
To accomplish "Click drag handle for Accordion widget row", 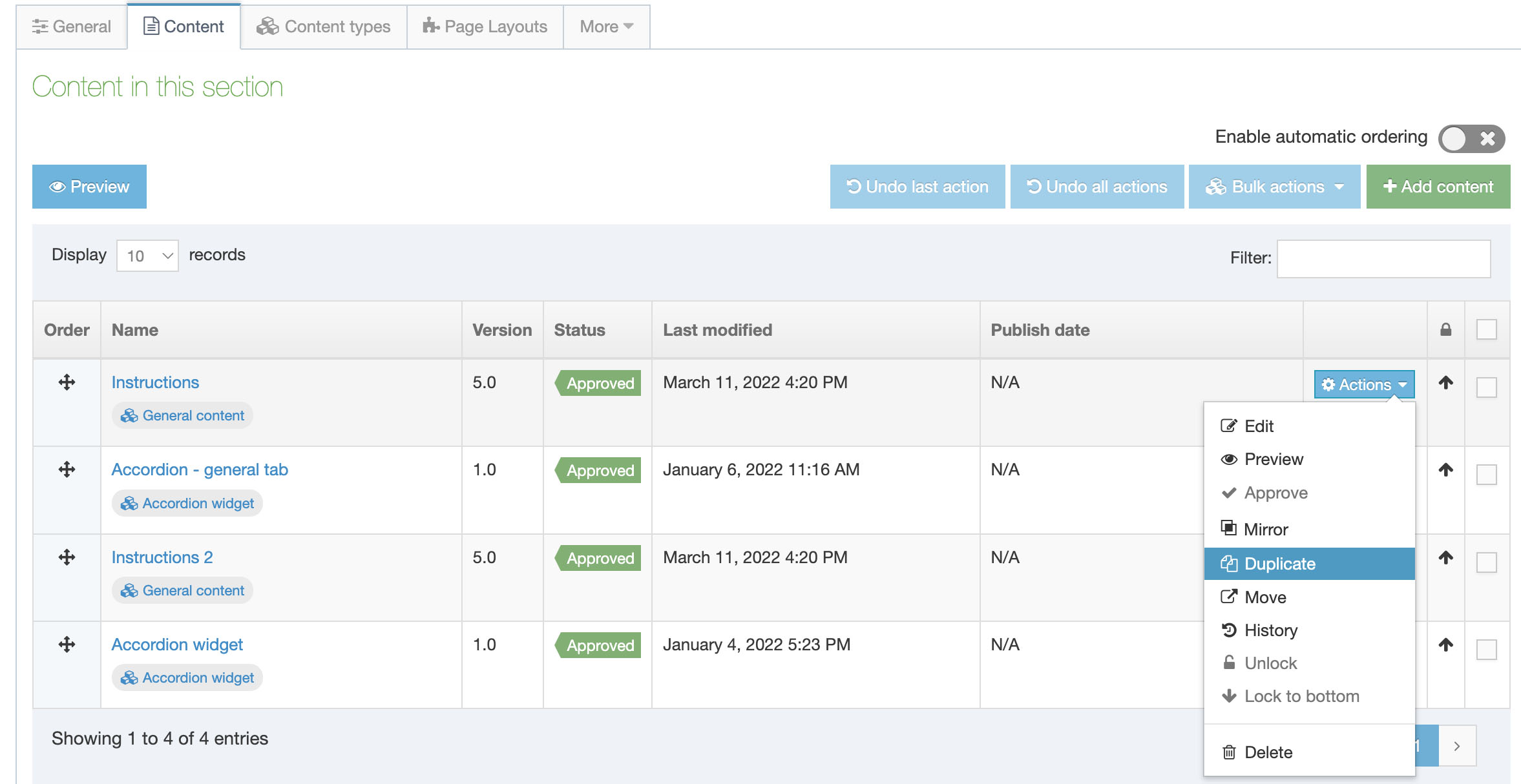I will (x=67, y=645).
